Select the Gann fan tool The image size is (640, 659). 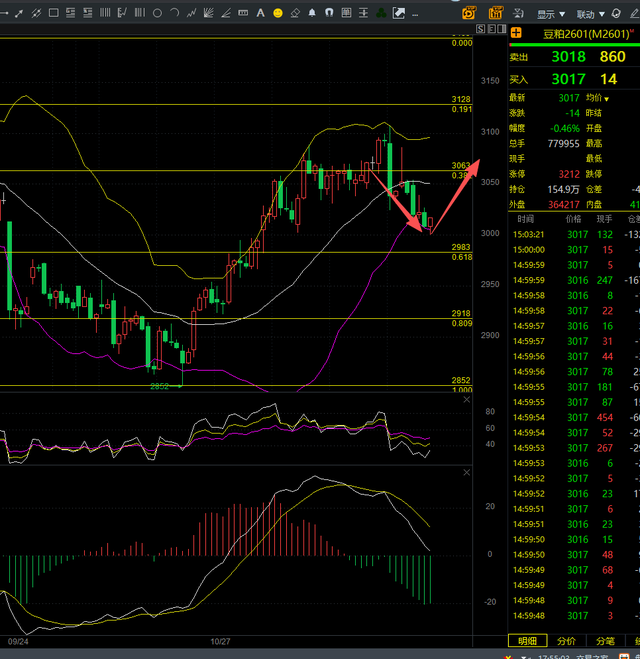[208, 13]
